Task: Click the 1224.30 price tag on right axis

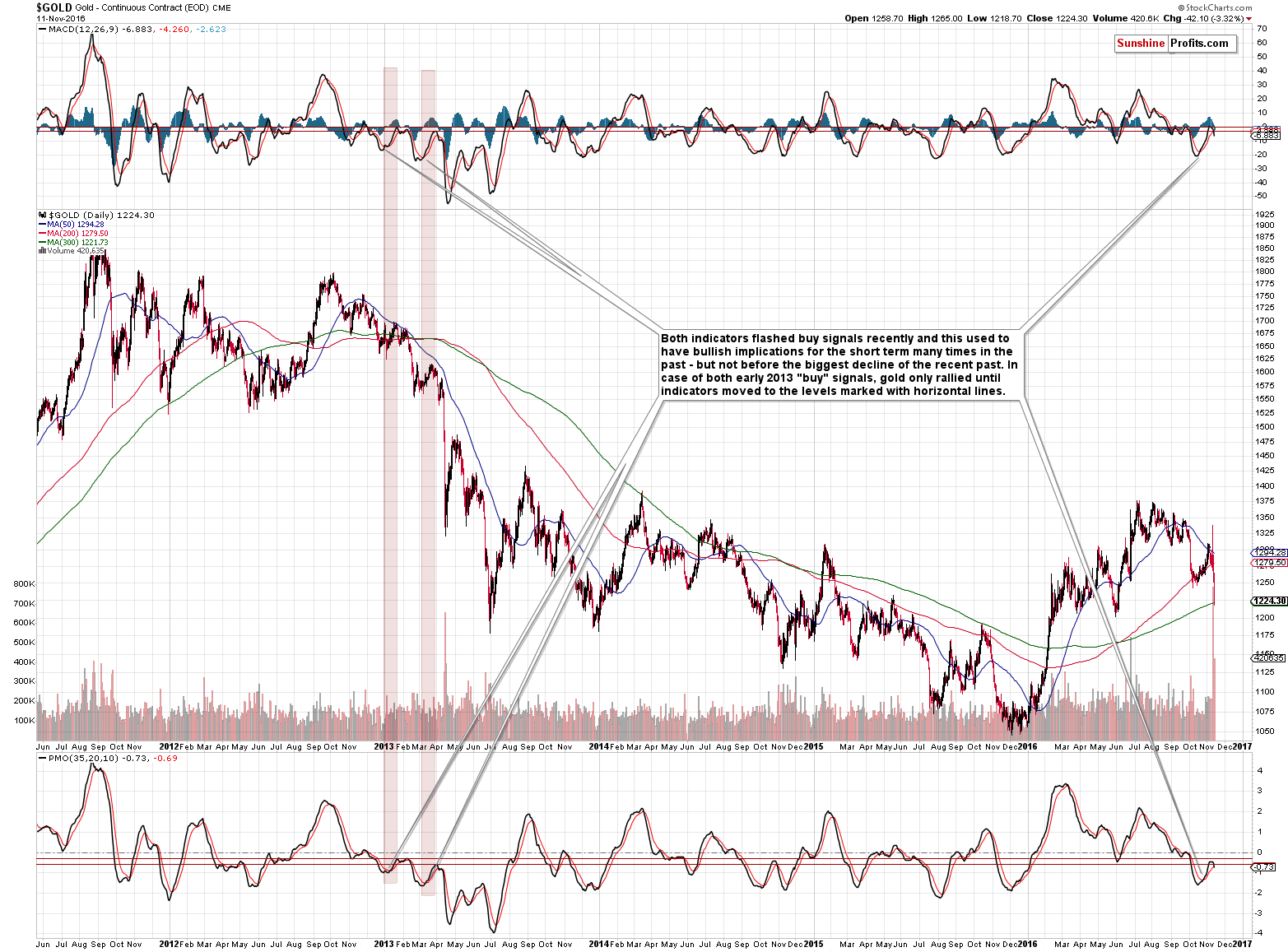Action: [1271, 601]
